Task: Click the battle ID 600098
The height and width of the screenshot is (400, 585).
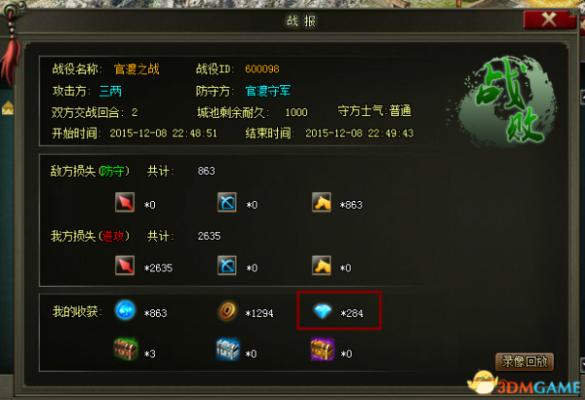Action: point(262,69)
